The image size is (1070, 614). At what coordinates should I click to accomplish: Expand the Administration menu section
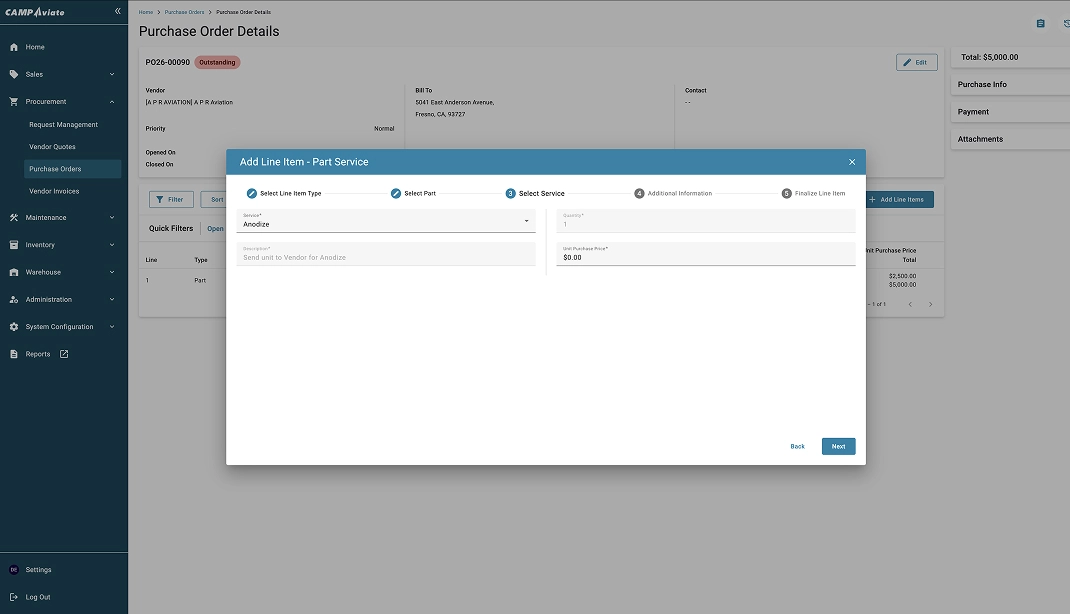point(111,300)
